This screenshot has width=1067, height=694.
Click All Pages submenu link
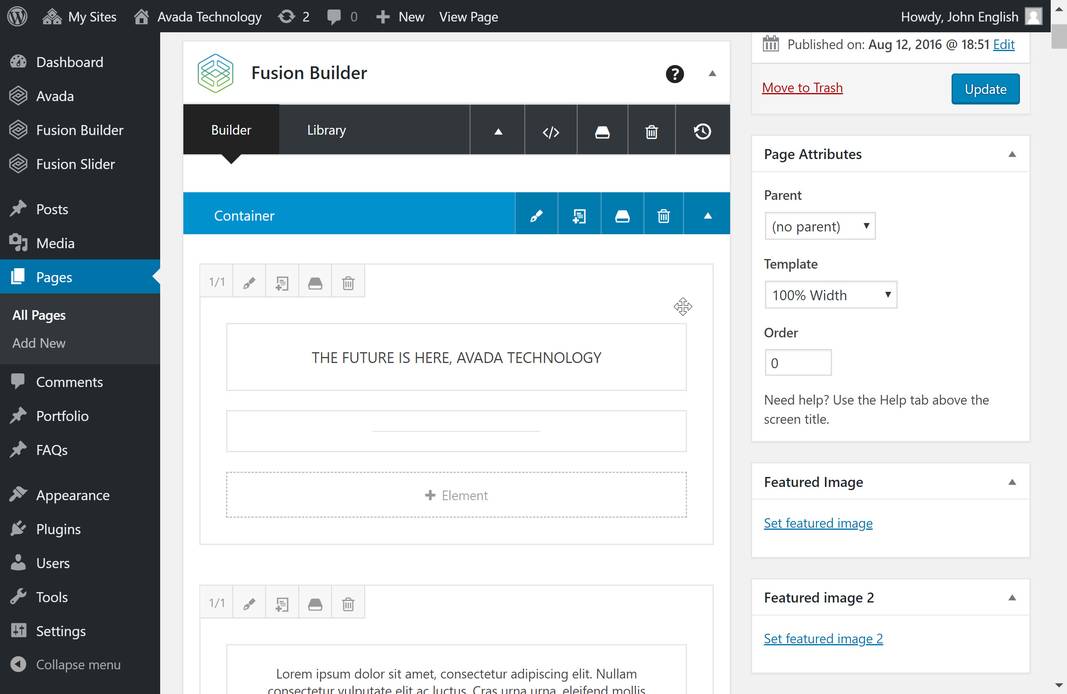tap(39, 315)
